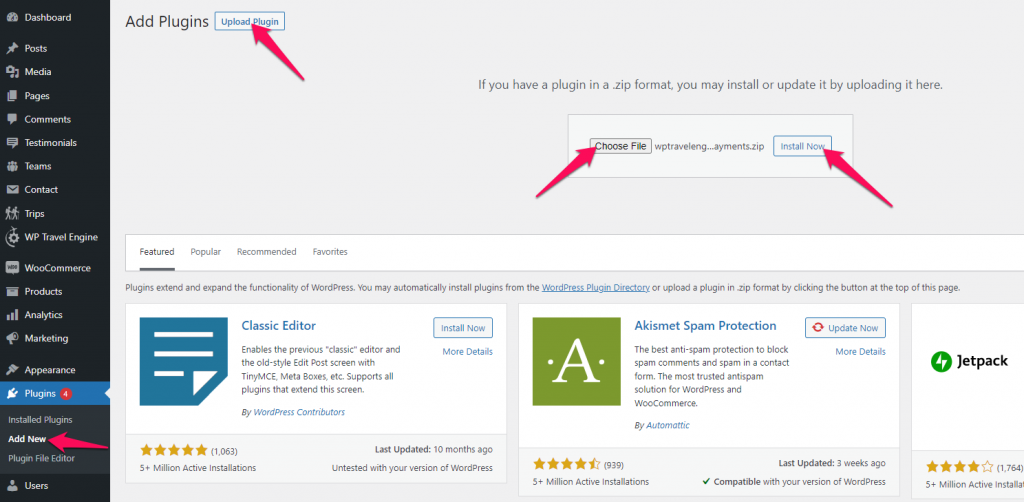Click the Pages sidebar icon
This screenshot has width=1024, height=502.
(12, 96)
